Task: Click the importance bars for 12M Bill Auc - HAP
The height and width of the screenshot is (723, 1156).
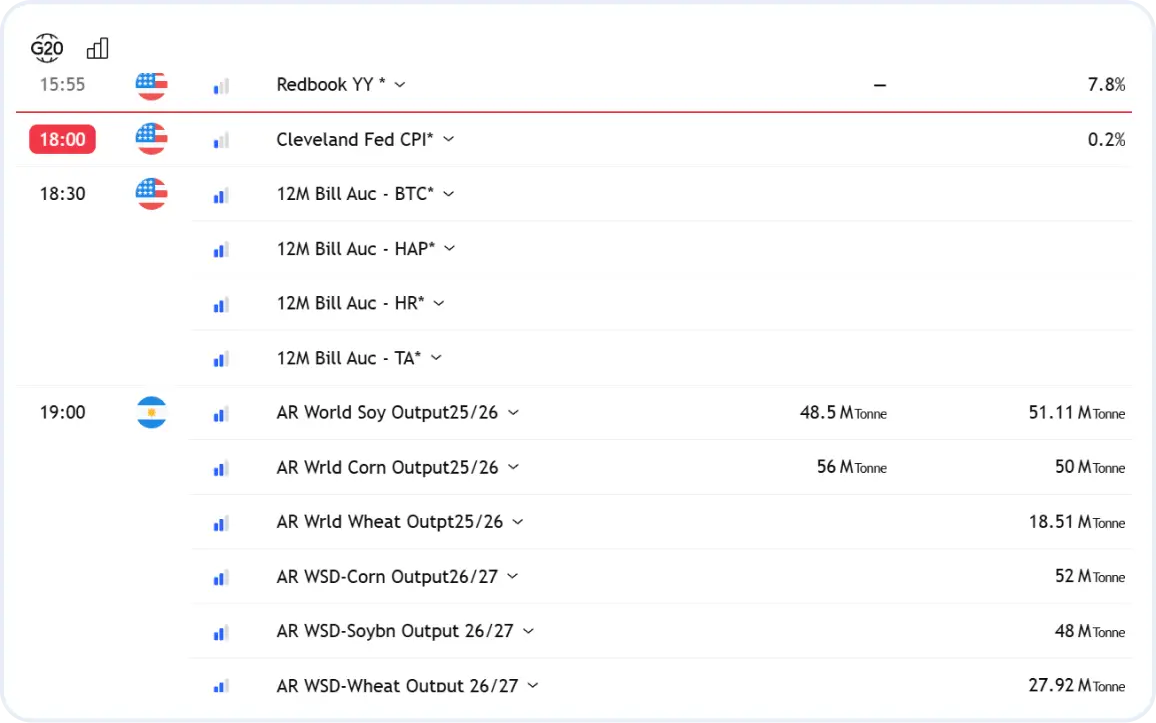Action: 221,250
